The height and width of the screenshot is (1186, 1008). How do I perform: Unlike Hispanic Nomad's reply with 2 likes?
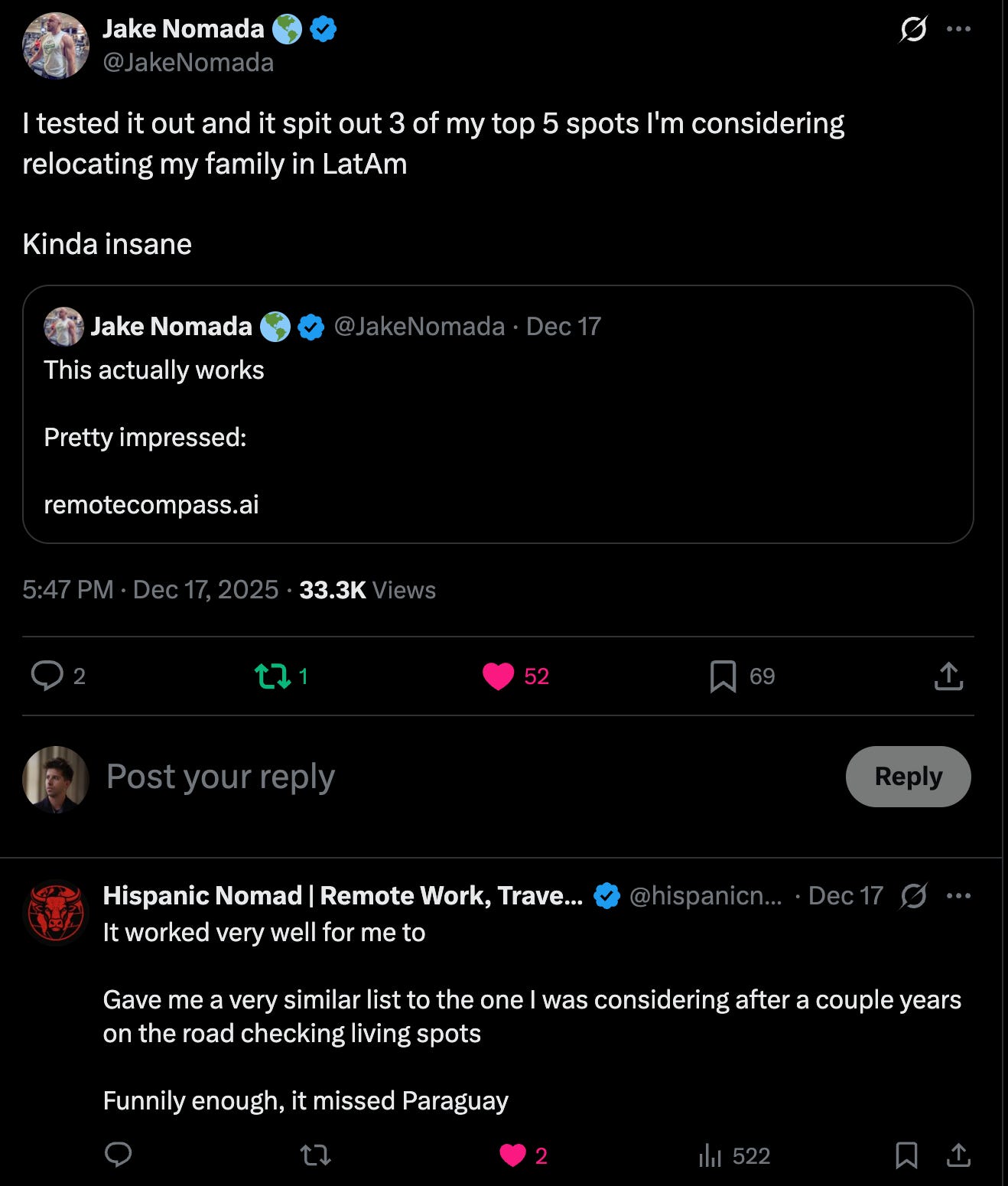512,1155
